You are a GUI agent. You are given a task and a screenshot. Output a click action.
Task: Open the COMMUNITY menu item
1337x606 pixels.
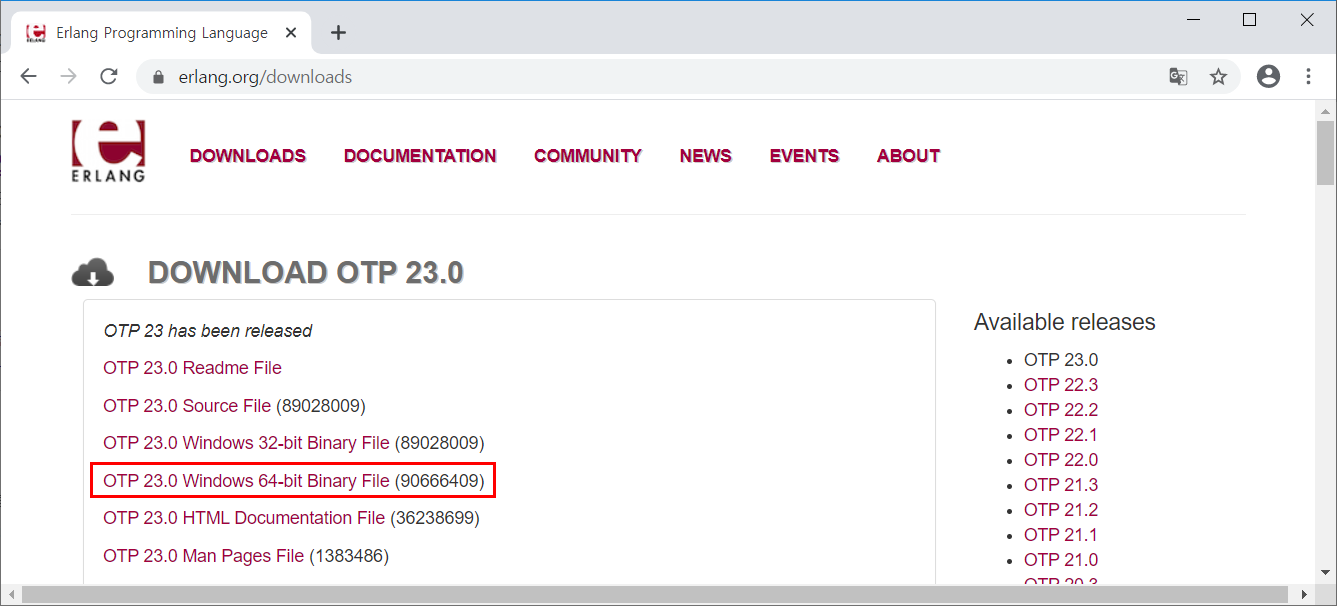pyautogui.click(x=588, y=156)
